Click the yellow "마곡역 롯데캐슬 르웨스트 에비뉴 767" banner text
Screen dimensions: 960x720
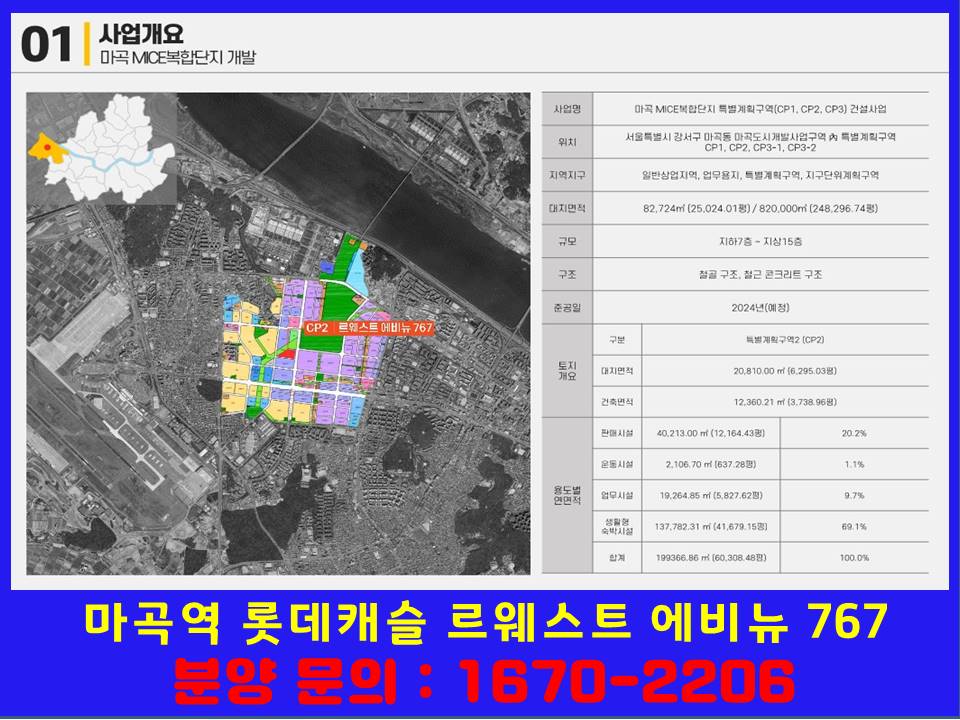point(486,622)
